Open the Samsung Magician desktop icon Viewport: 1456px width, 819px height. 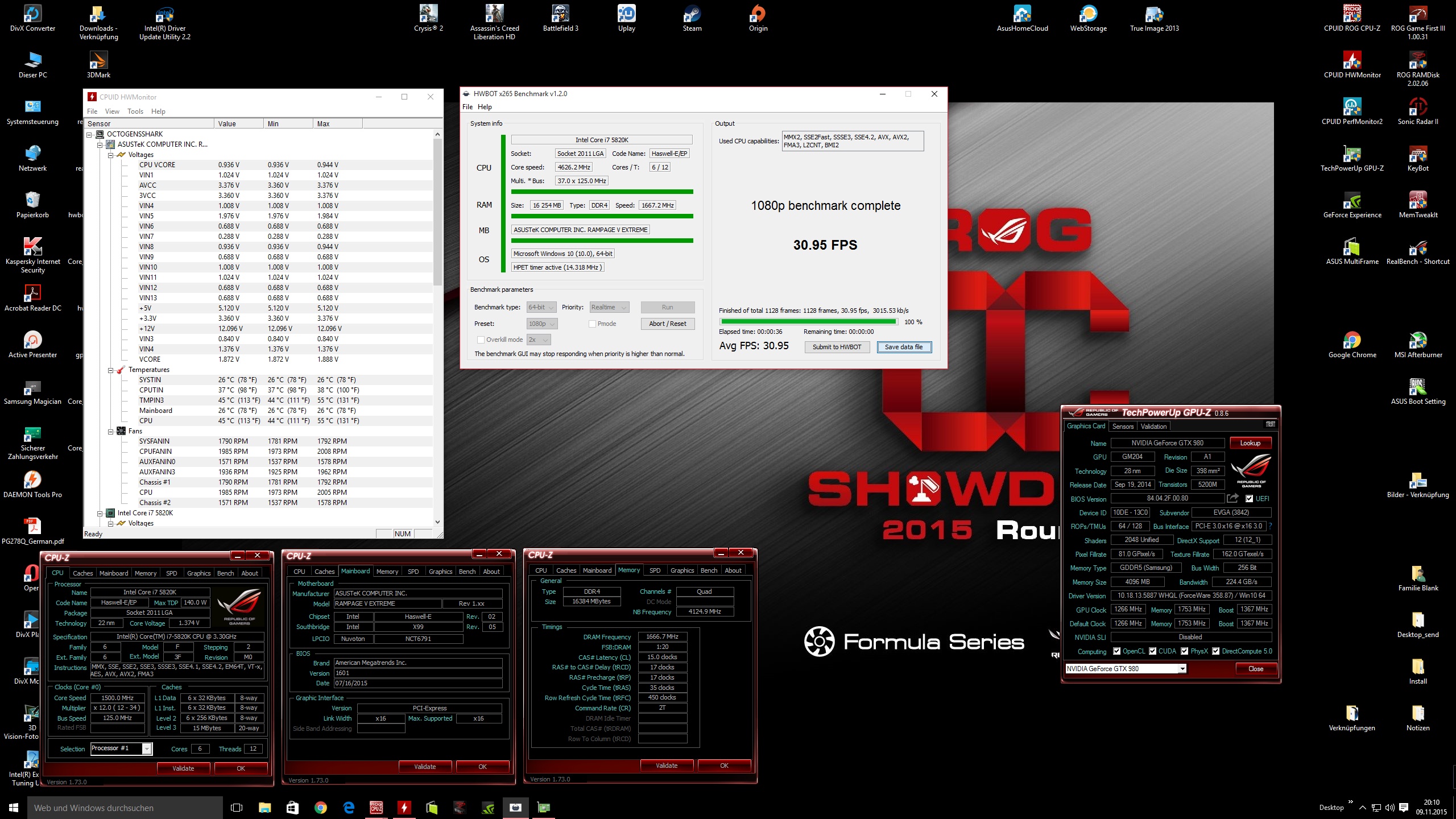[x=32, y=391]
